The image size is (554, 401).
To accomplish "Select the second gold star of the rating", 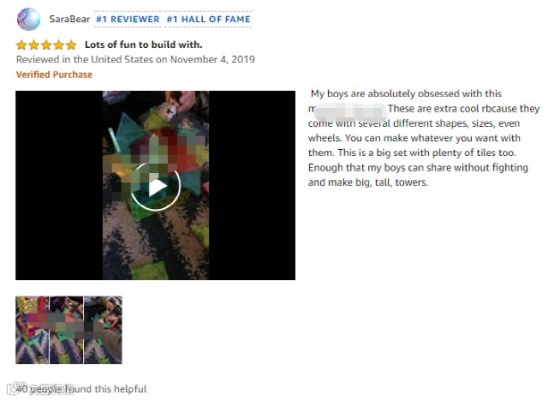I will (34, 45).
